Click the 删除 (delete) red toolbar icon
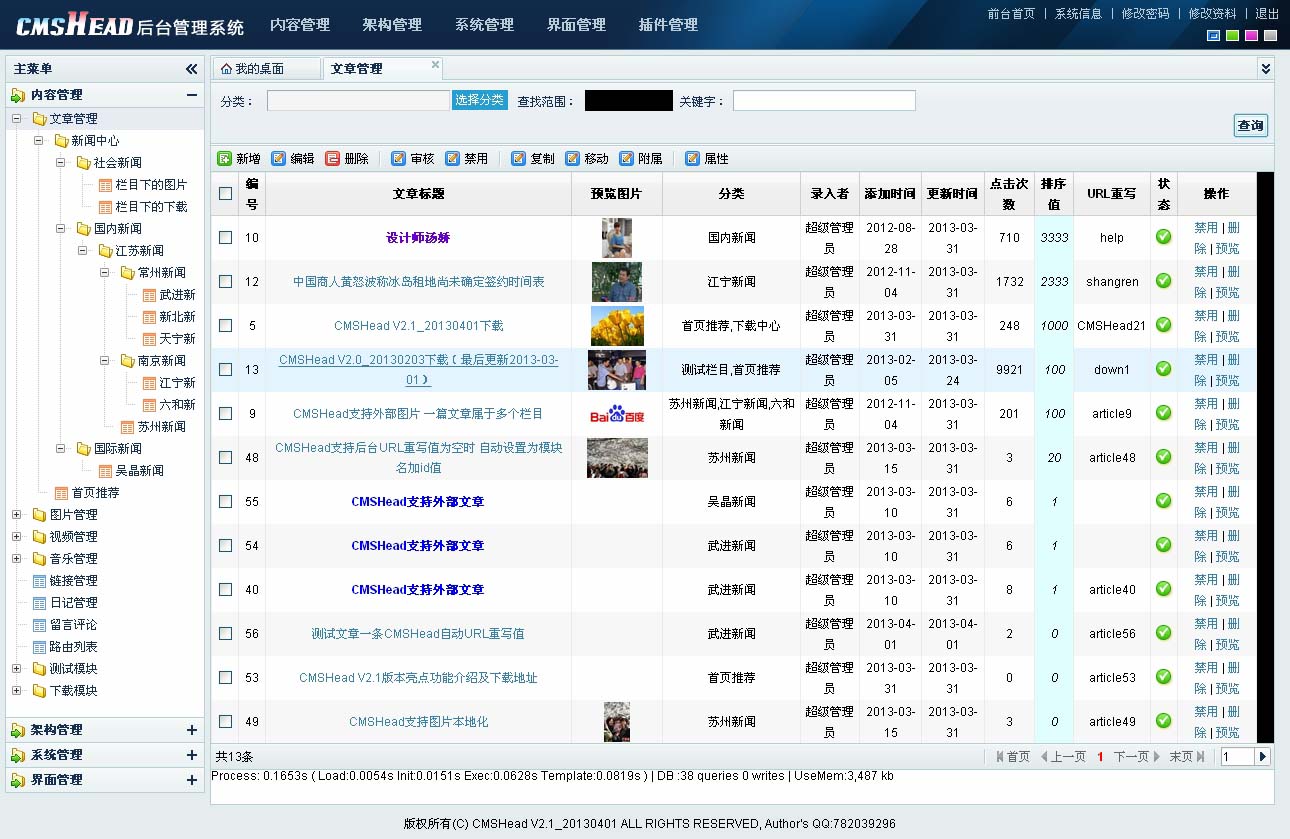This screenshot has width=1290, height=839. pos(333,159)
